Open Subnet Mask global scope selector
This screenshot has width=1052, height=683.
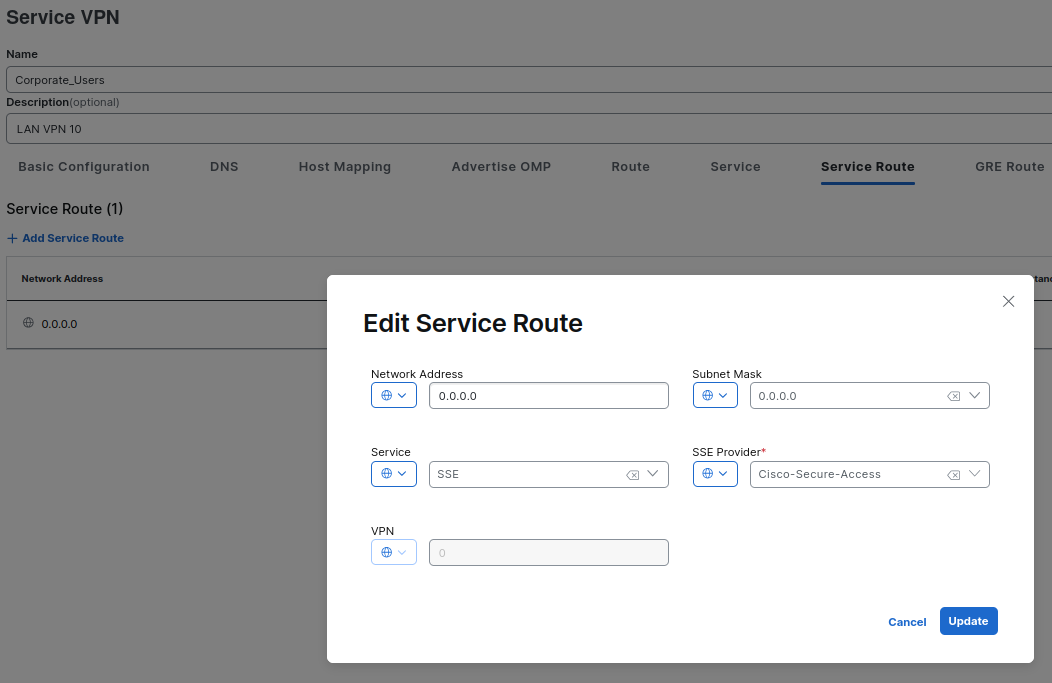pos(715,396)
